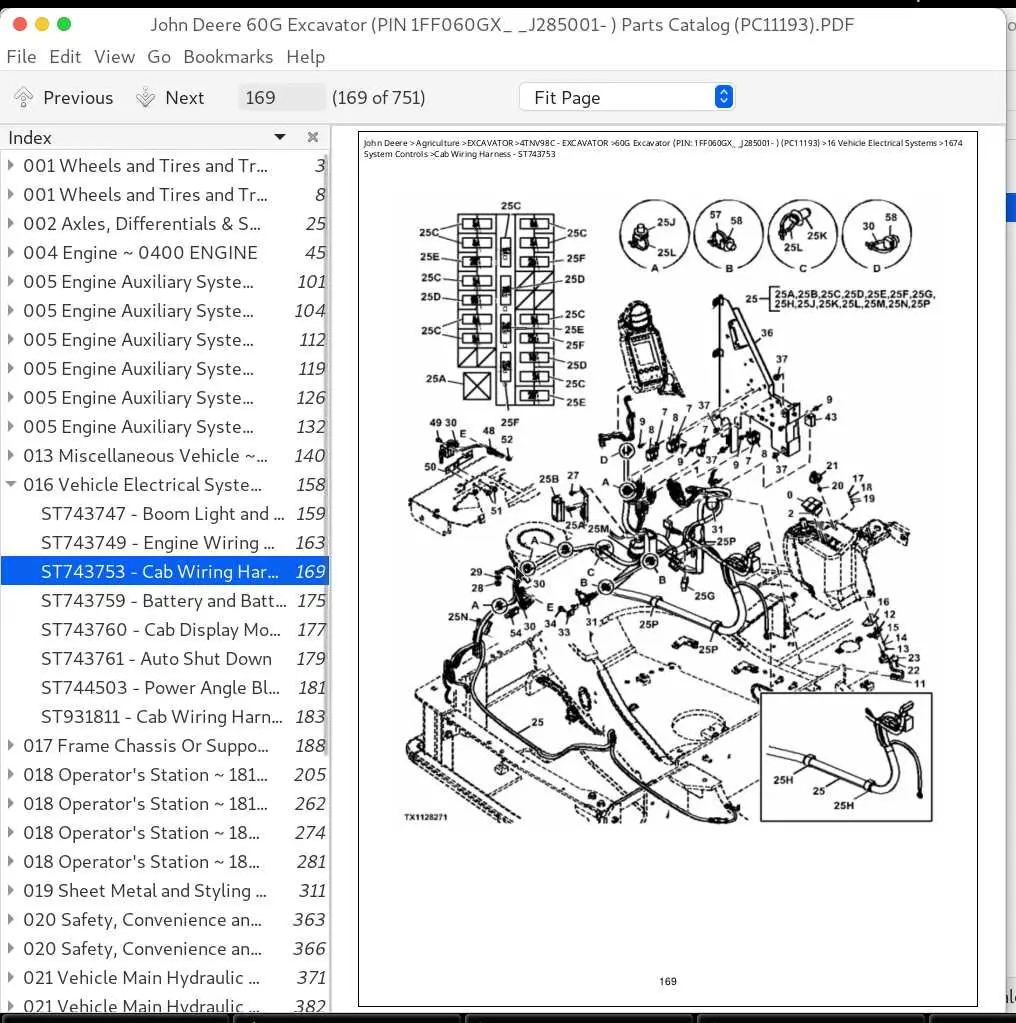Select ST743747 - Boom Light bookmark
The height and width of the screenshot is (1023, 1016).
click(x=164, y=513)
